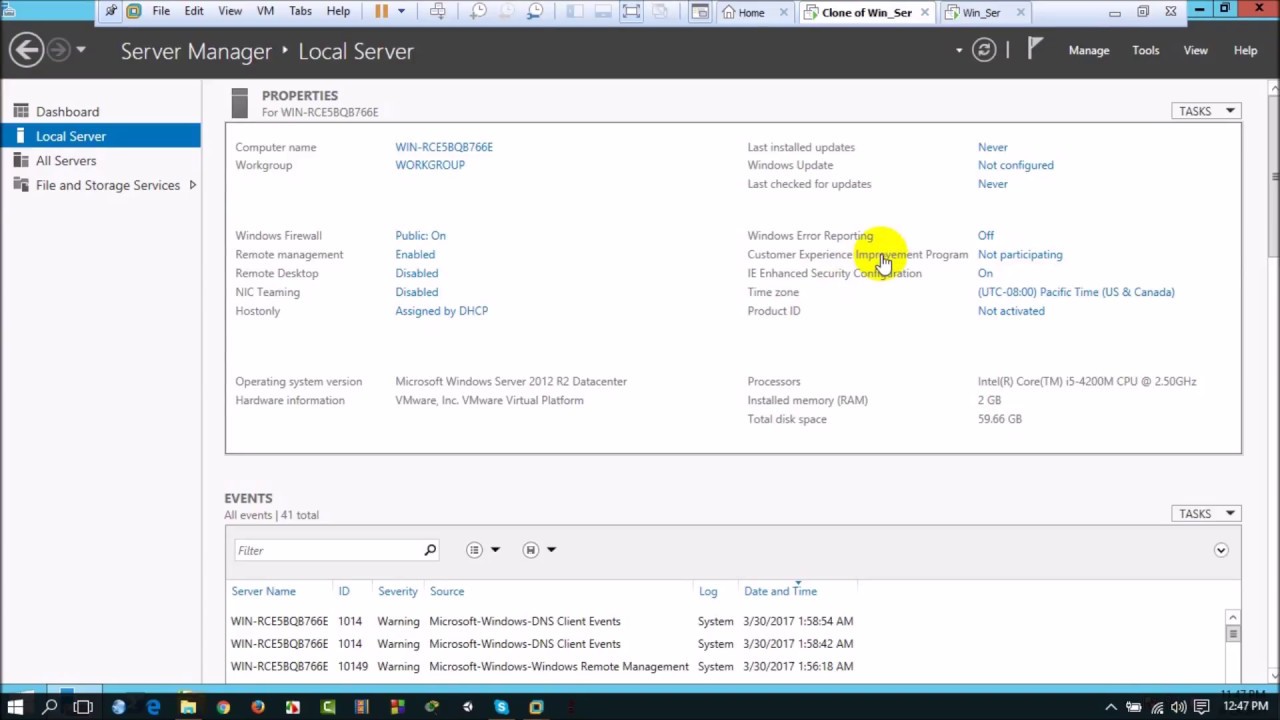The image size is (1280, 720).
Task: Open the events list options icon
Action: 474,550
